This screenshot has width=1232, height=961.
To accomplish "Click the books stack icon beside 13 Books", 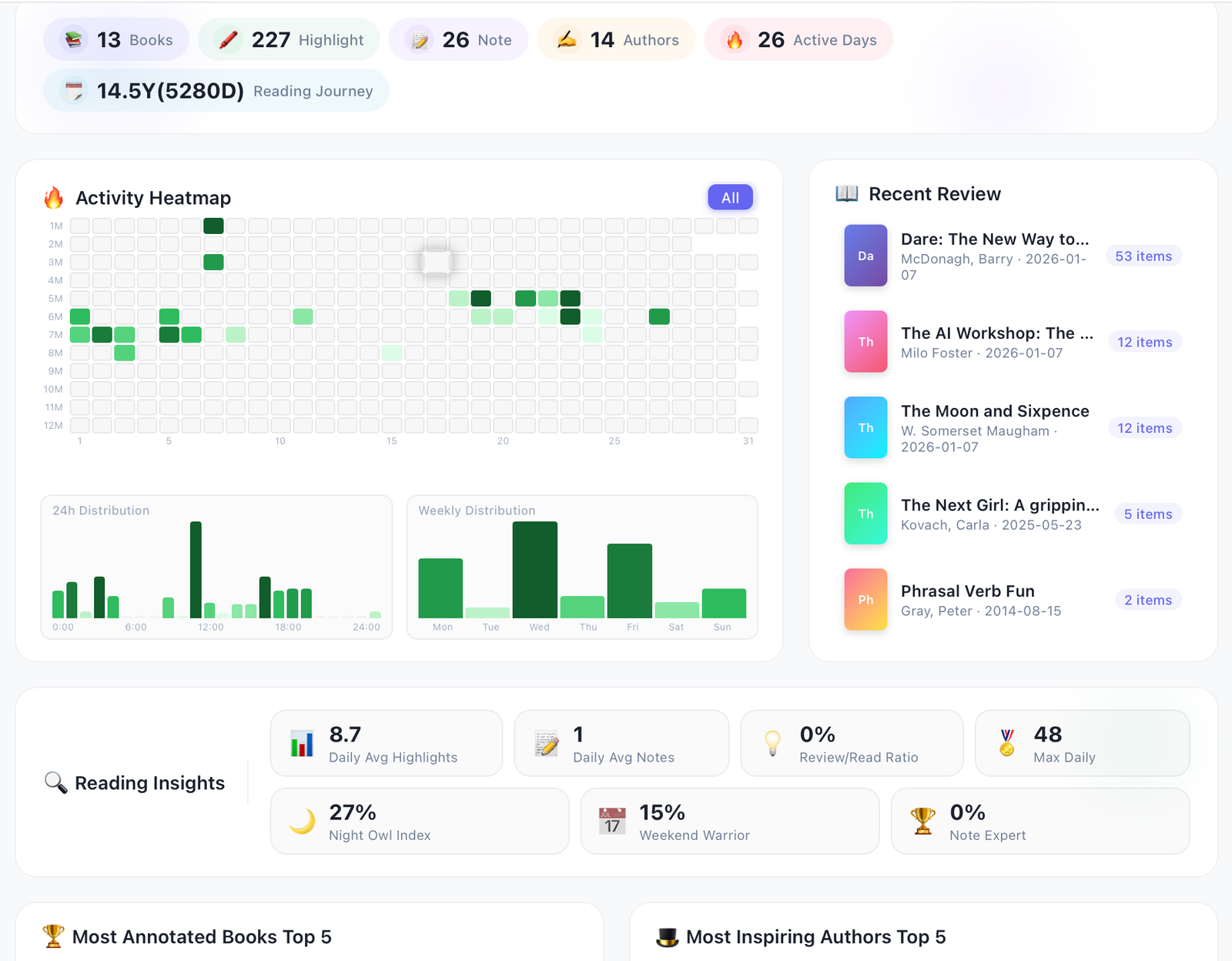I will pyautogui.click(x=74, y=39).
